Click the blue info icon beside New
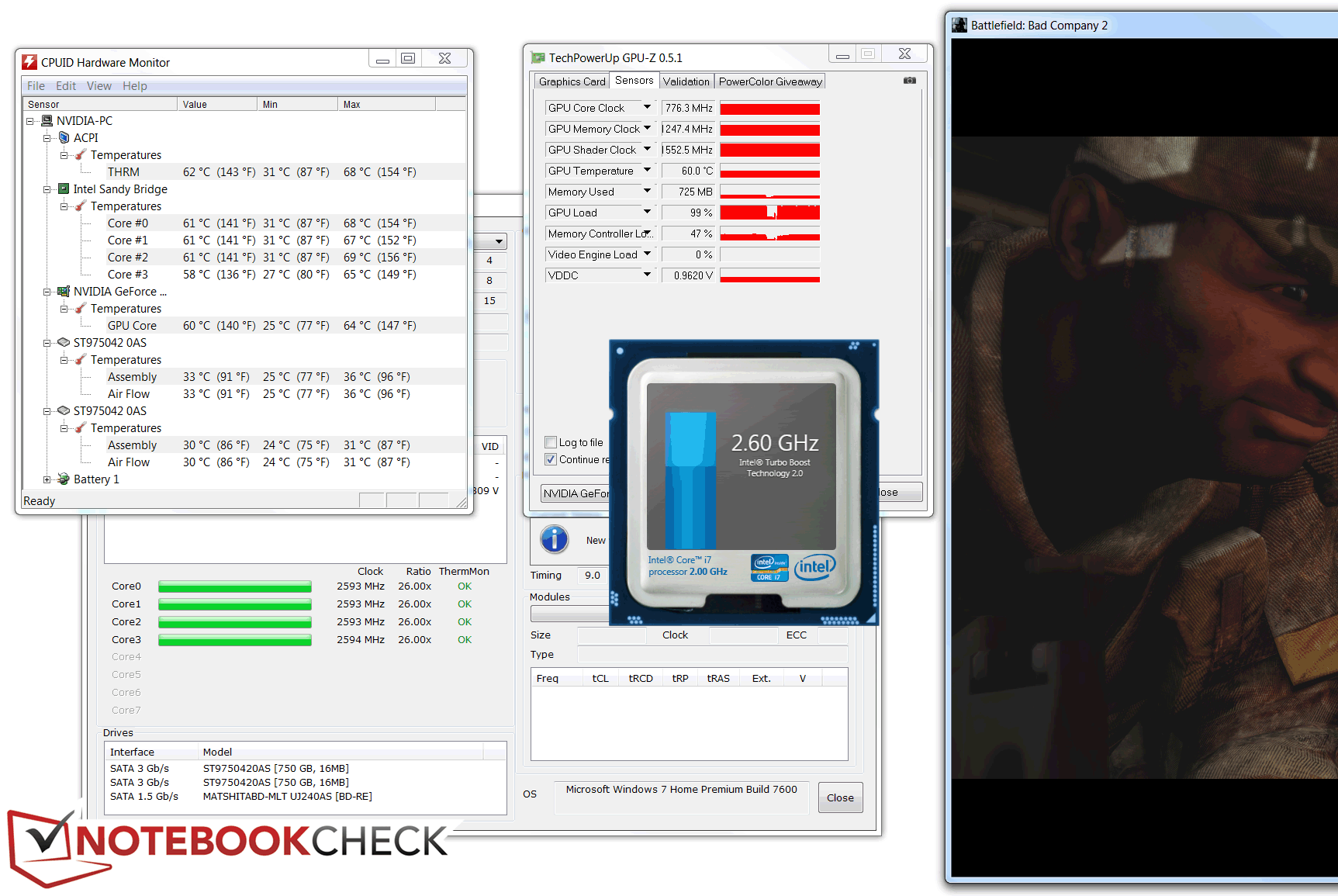The height and width of the screenshot is (896, 1338). [555, 539]
